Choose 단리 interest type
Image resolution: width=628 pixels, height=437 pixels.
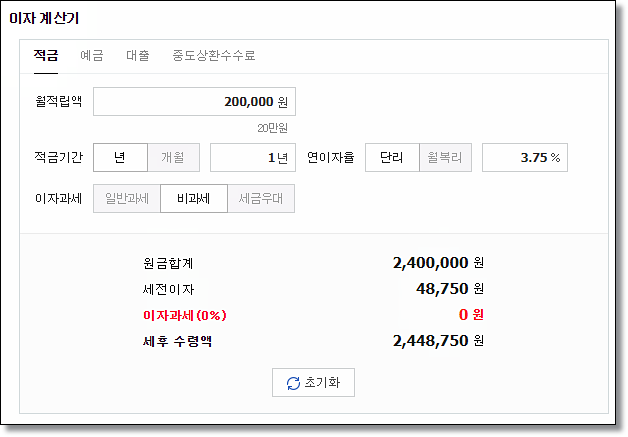392,157
